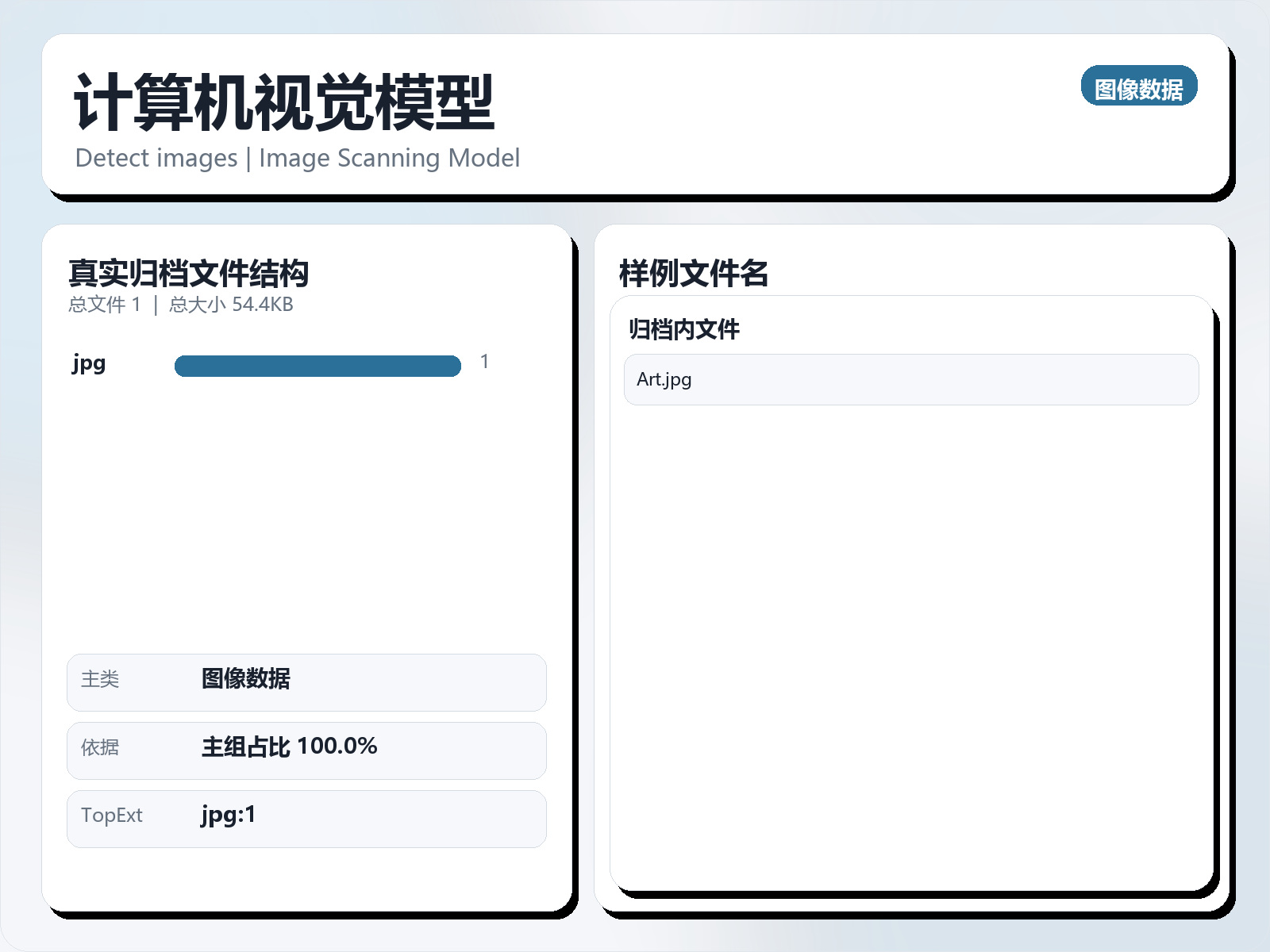Select the jpg extension label
Screen dimensions: 1270x952
88,364
